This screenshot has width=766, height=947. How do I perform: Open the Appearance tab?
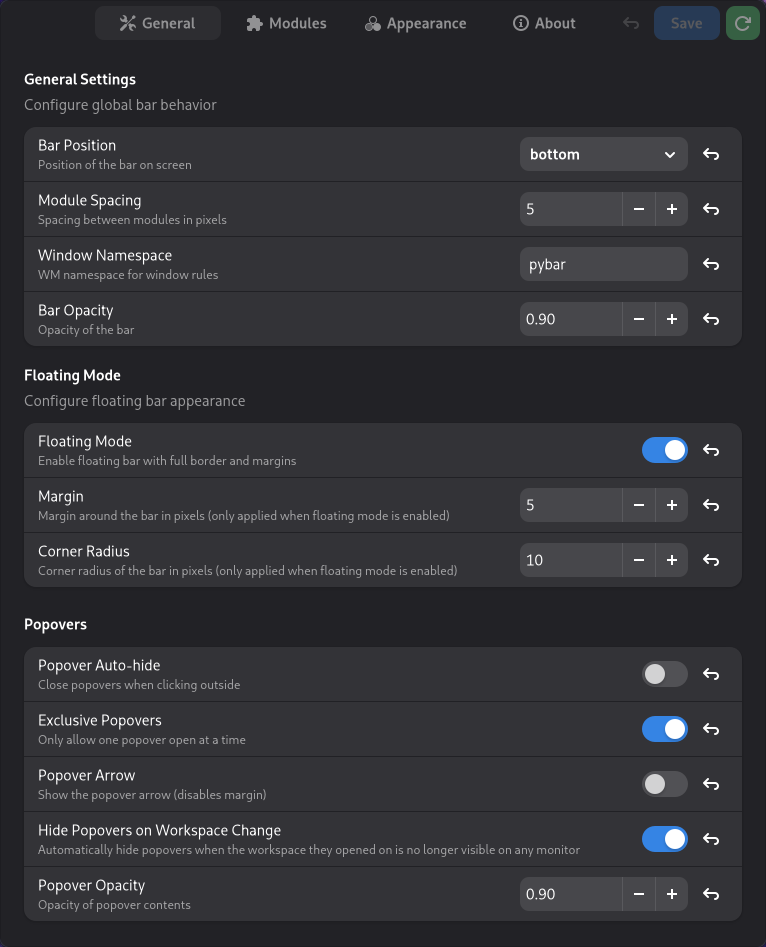tap(415, 23)
